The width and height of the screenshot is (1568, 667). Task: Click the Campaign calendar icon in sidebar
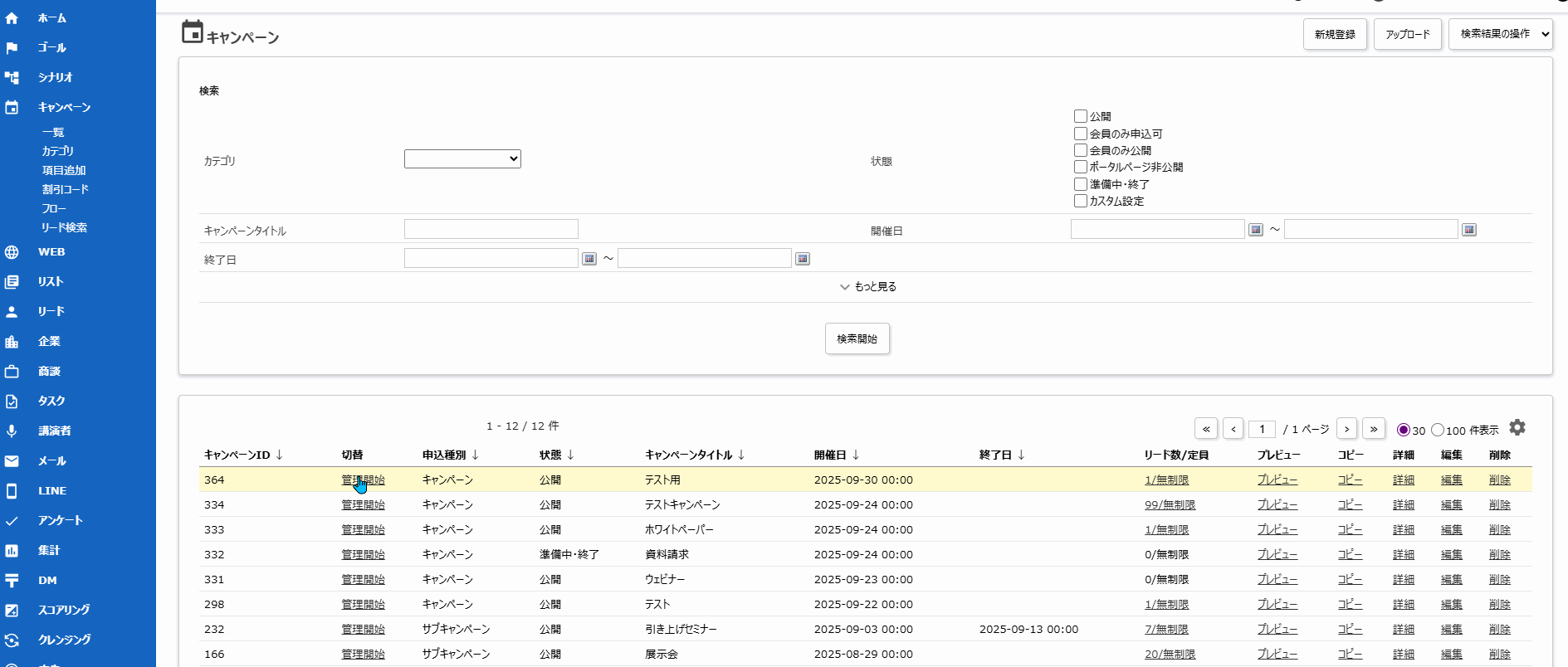12,107
